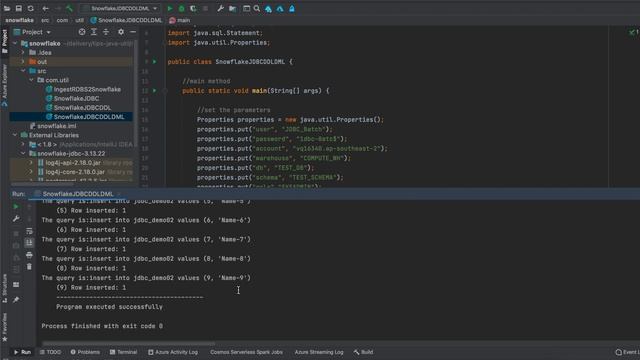Click the first blue Azure cloud icon
The width and height of the screenshot is (640, 360).
point(268,9)
